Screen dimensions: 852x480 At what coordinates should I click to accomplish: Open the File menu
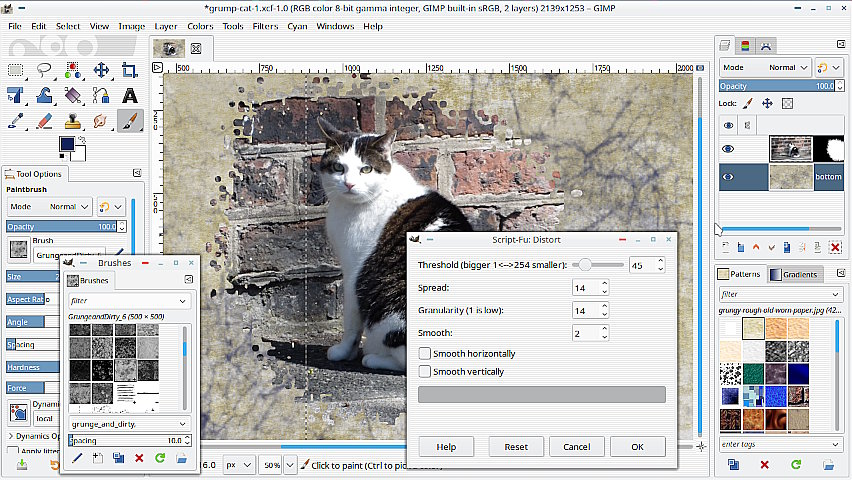(x=15, y=26)
